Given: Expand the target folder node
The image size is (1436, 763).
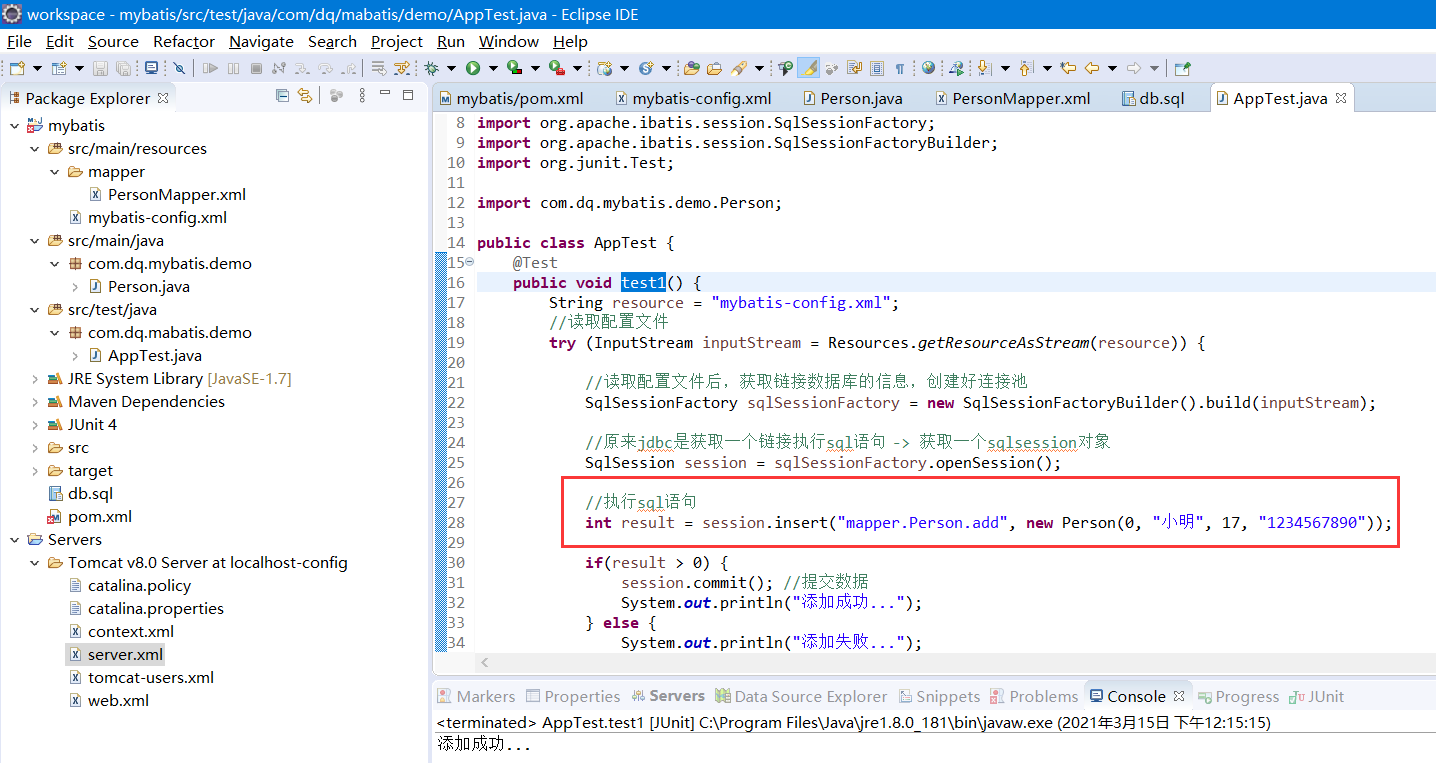Looking at the screenshot, I should click(34, 471).
